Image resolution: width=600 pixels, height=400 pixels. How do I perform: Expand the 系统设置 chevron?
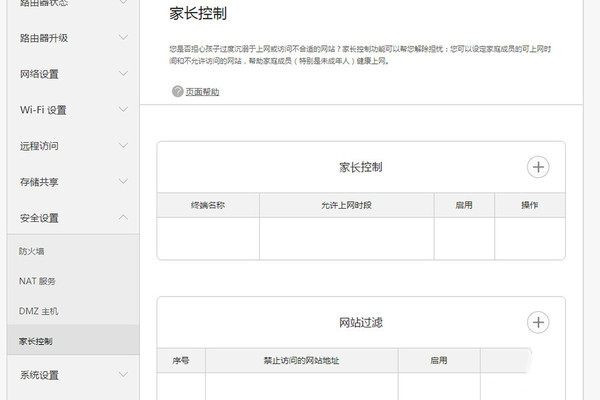click(x=123, y=375)
